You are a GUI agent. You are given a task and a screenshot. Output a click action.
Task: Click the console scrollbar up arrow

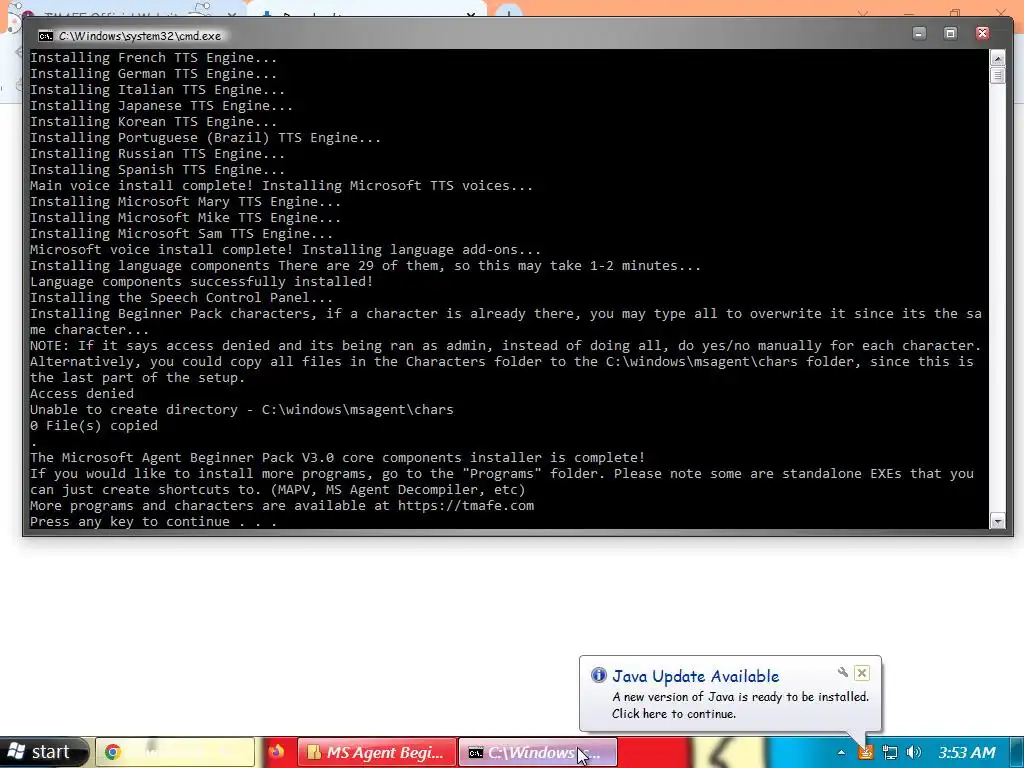pyautogui.click(x=997, y=57)
